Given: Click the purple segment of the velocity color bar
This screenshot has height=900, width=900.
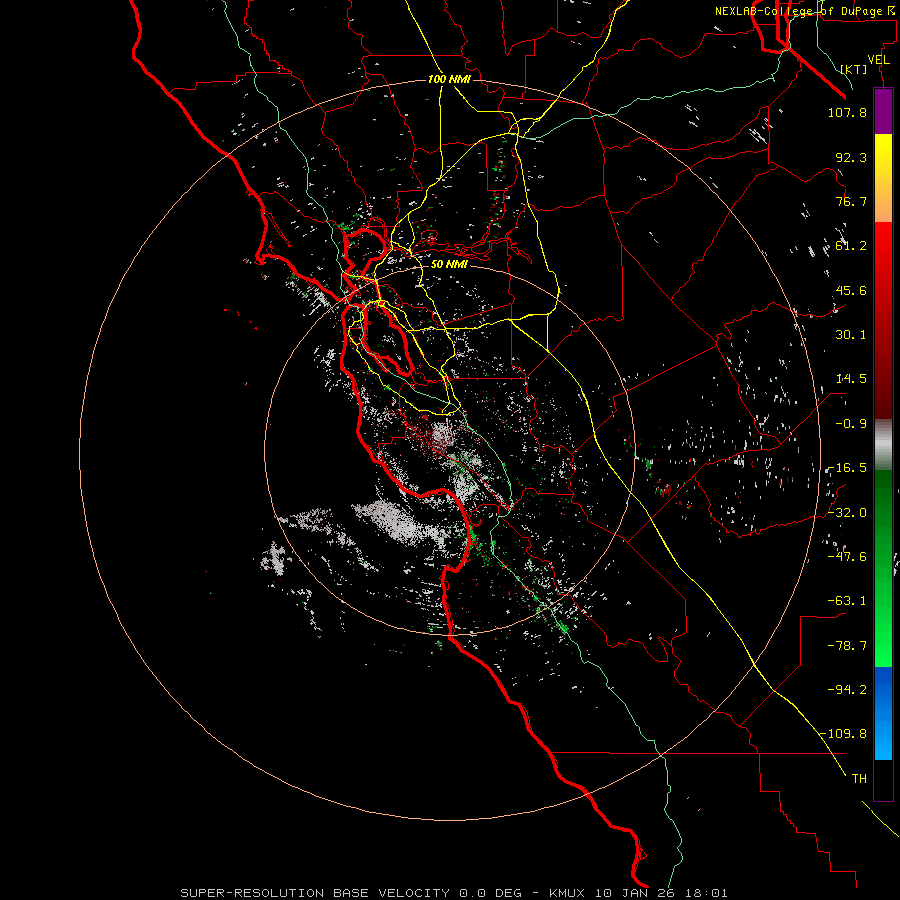Looking at the screenshot, I should 883,111.
